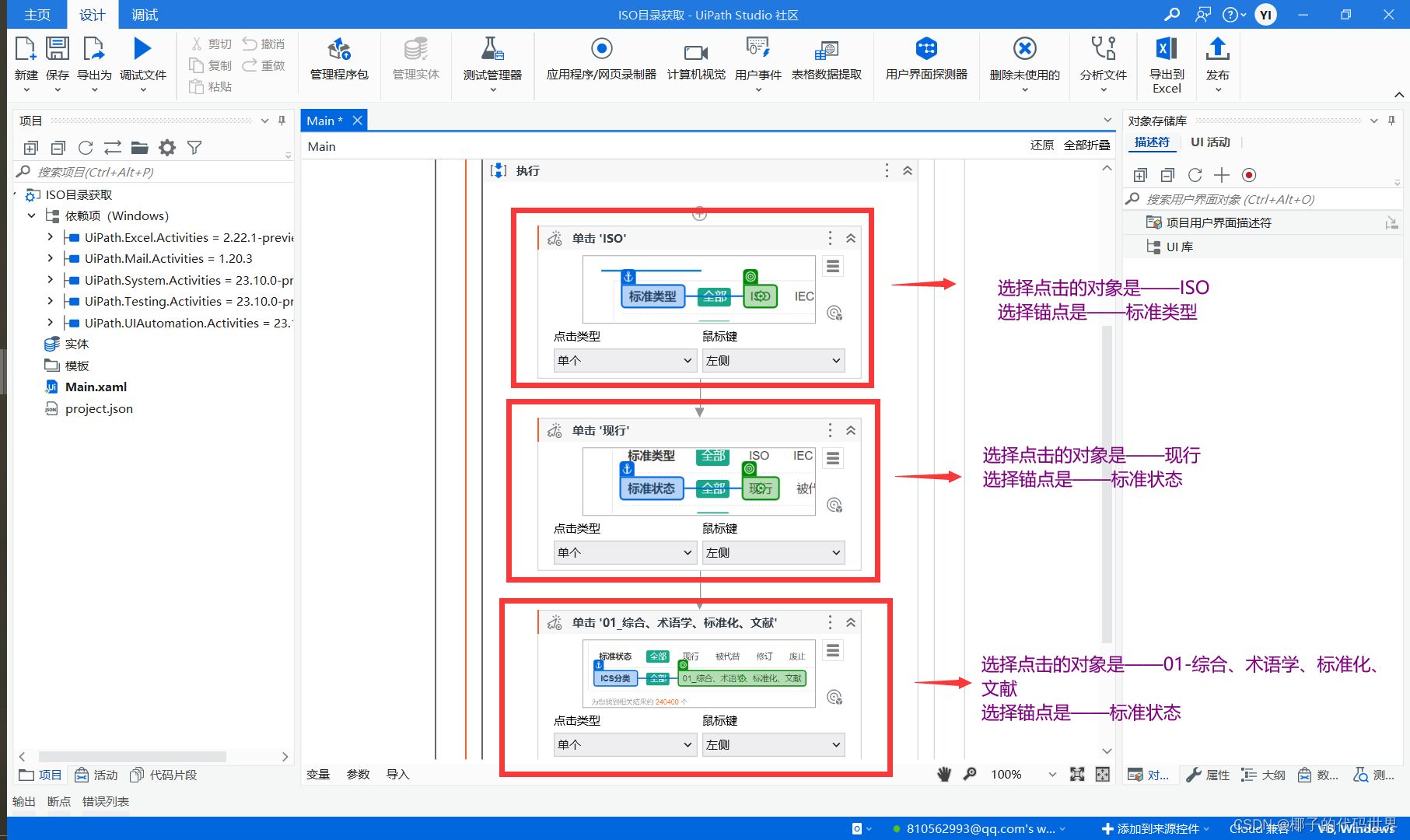Open project settings gear icon

[x=167, y=148]
